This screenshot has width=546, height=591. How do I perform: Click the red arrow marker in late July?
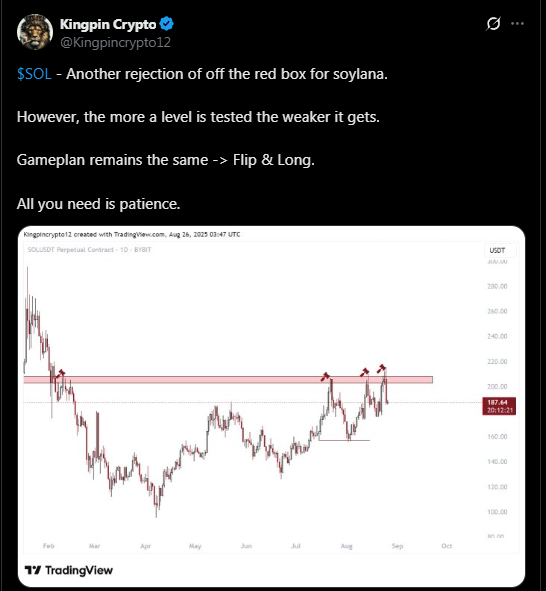click(325, 377)
